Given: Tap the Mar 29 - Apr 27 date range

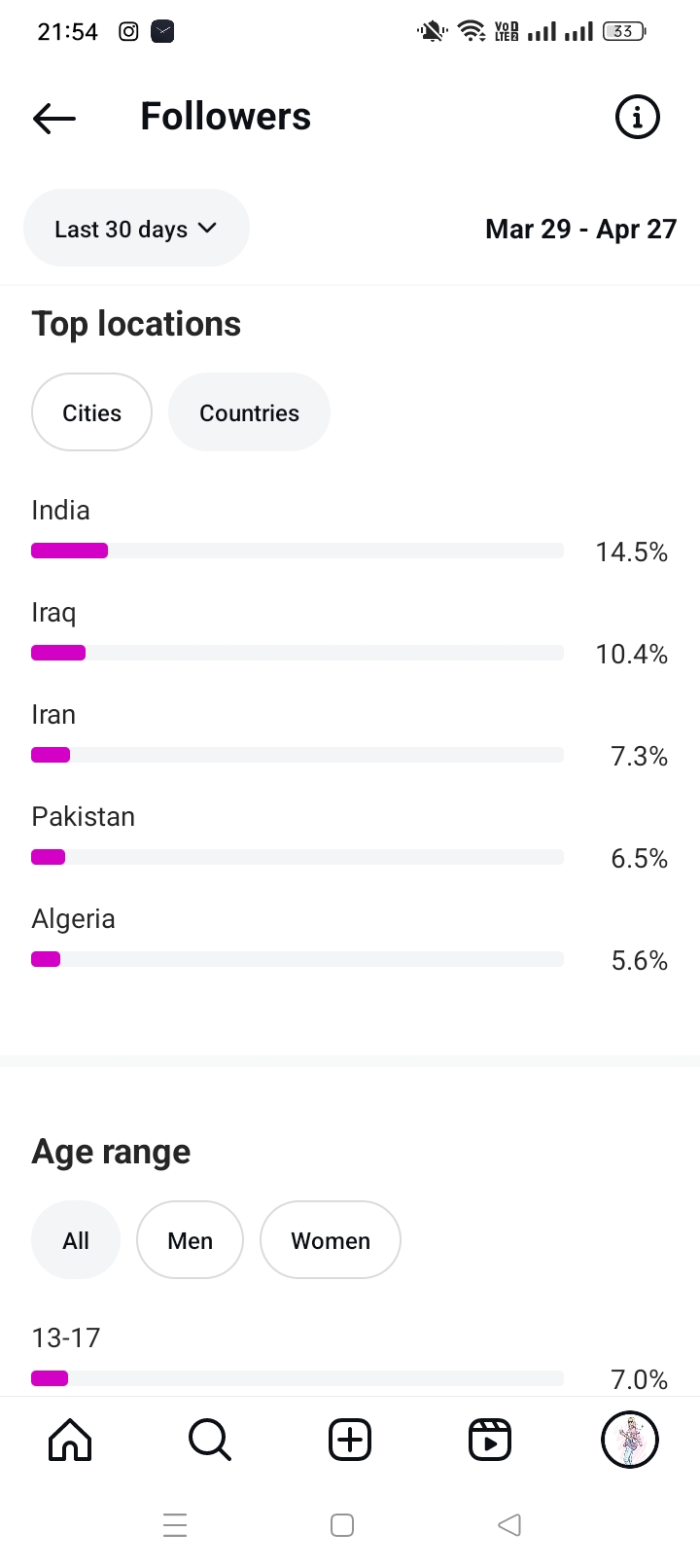Looking at the screenshot, I should [x=580, y=230].
